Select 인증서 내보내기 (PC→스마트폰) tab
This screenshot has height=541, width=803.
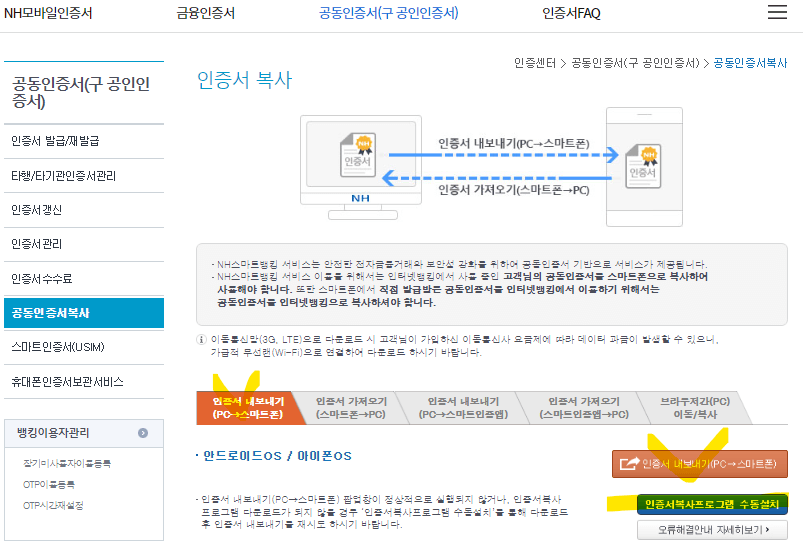pos(248,408)
